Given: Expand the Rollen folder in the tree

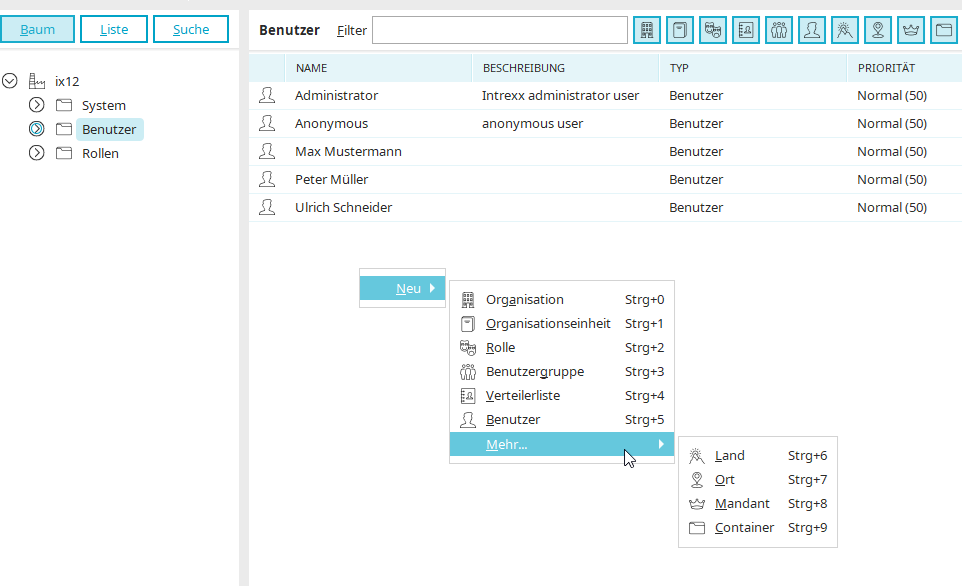Looking at the screenshot, I should 37,153.
